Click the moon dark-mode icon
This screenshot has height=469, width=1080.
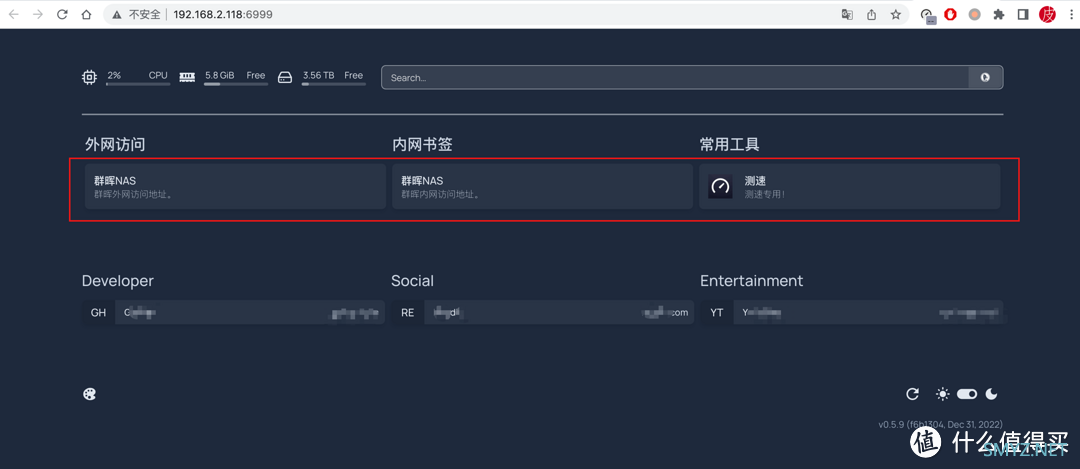992,394
